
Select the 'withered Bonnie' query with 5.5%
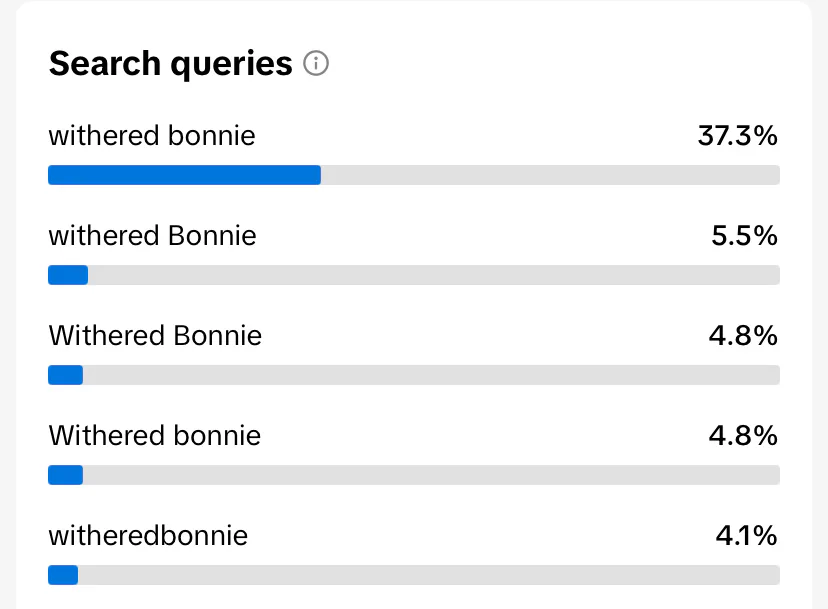(x=152, y=236)
